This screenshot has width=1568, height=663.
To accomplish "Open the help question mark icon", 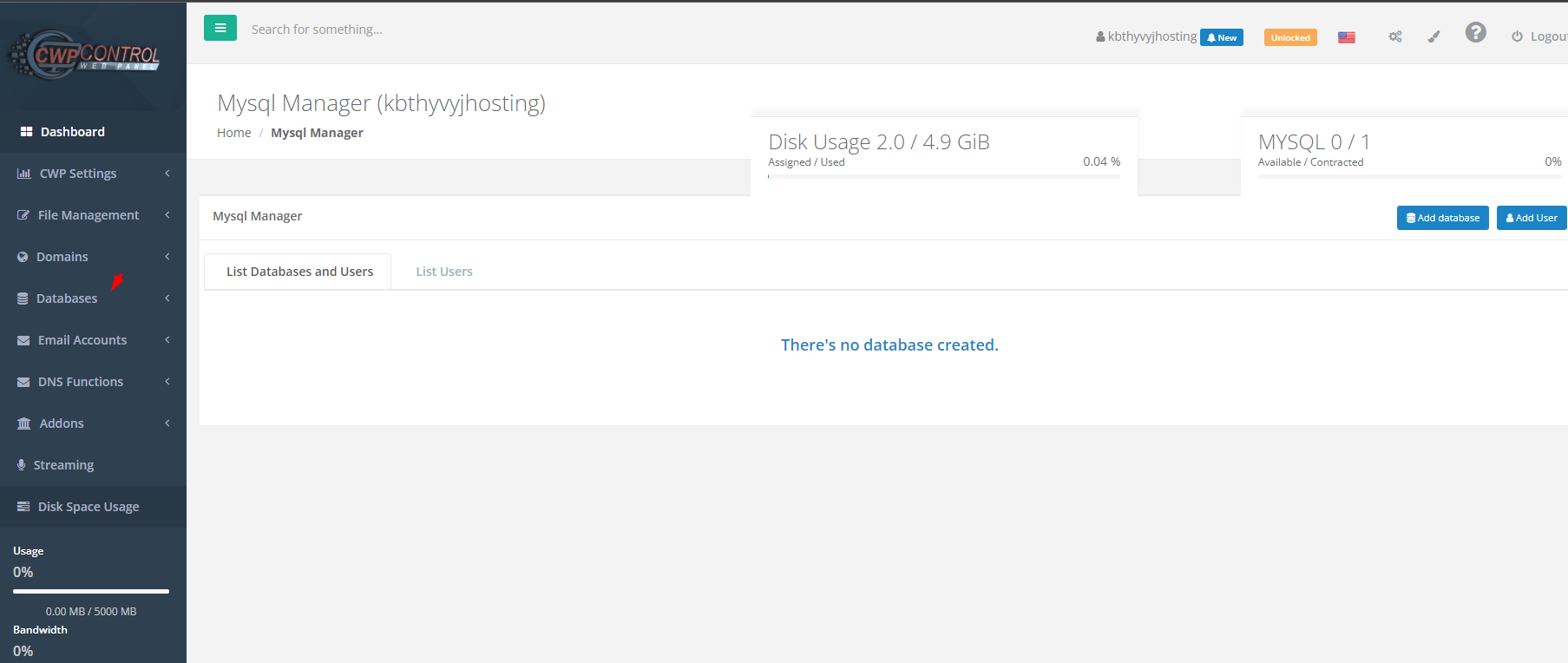I will click(1475, 33).
